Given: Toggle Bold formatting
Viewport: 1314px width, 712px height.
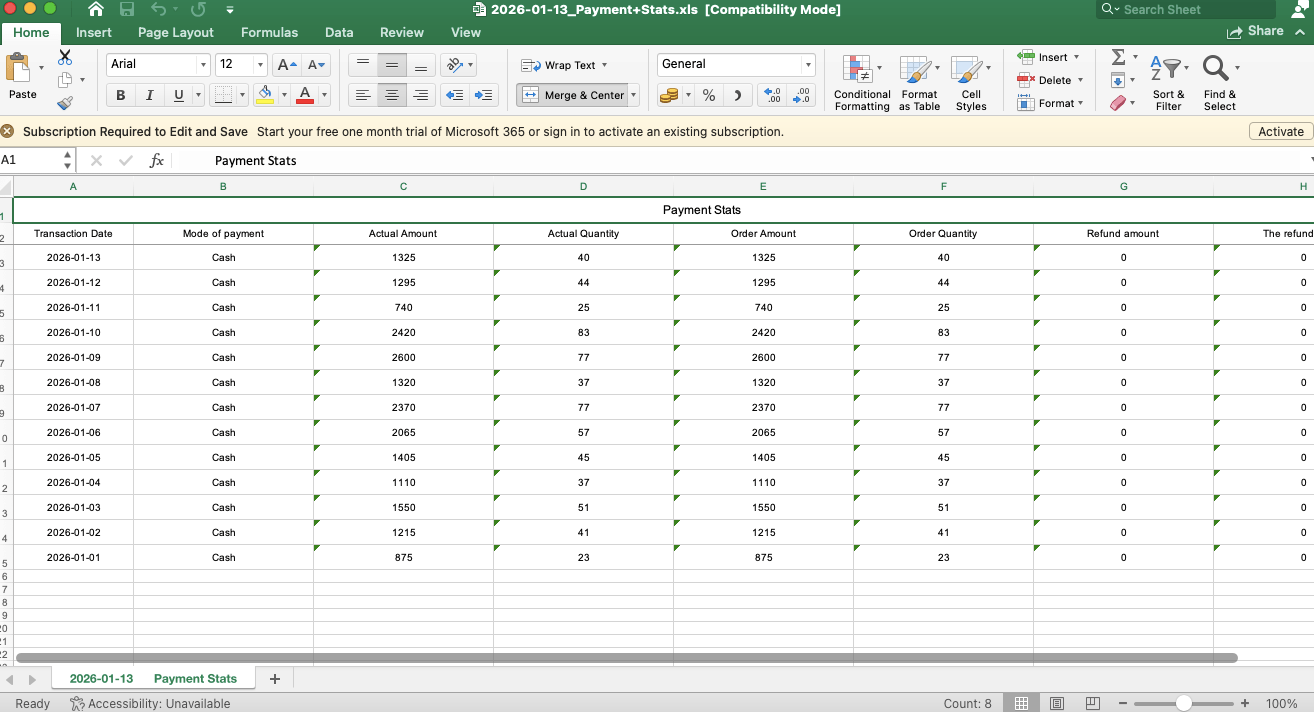Looking at the screenshot, I should 121,95.
